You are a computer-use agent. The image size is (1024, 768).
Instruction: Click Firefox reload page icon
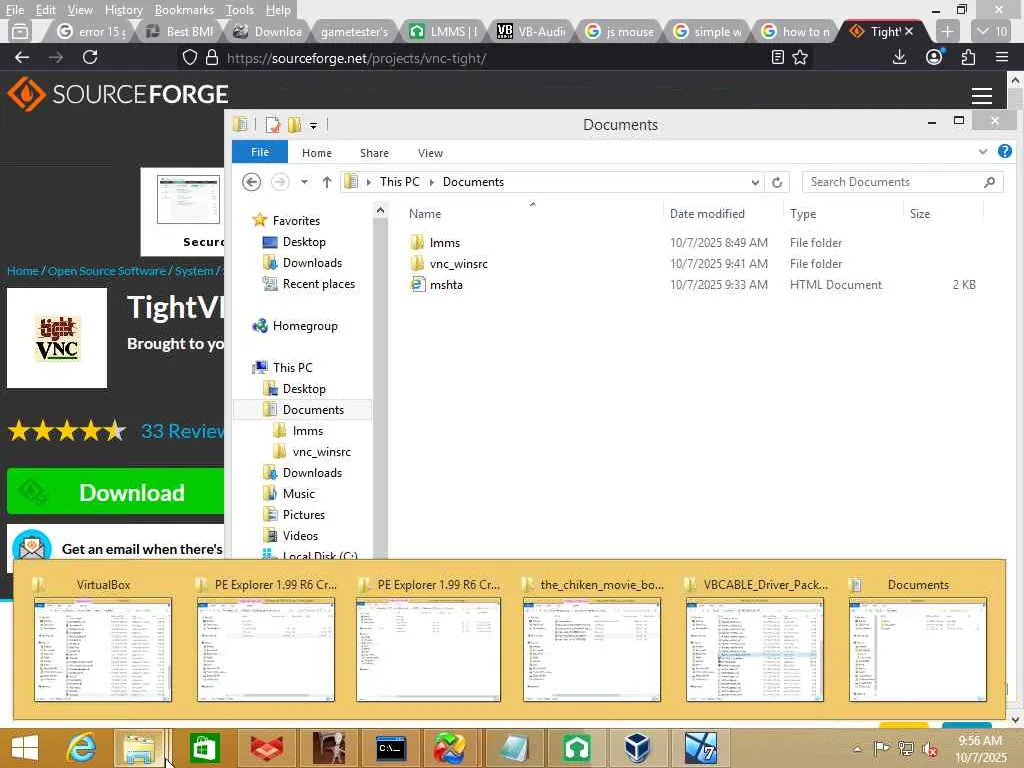click(90, 57)
